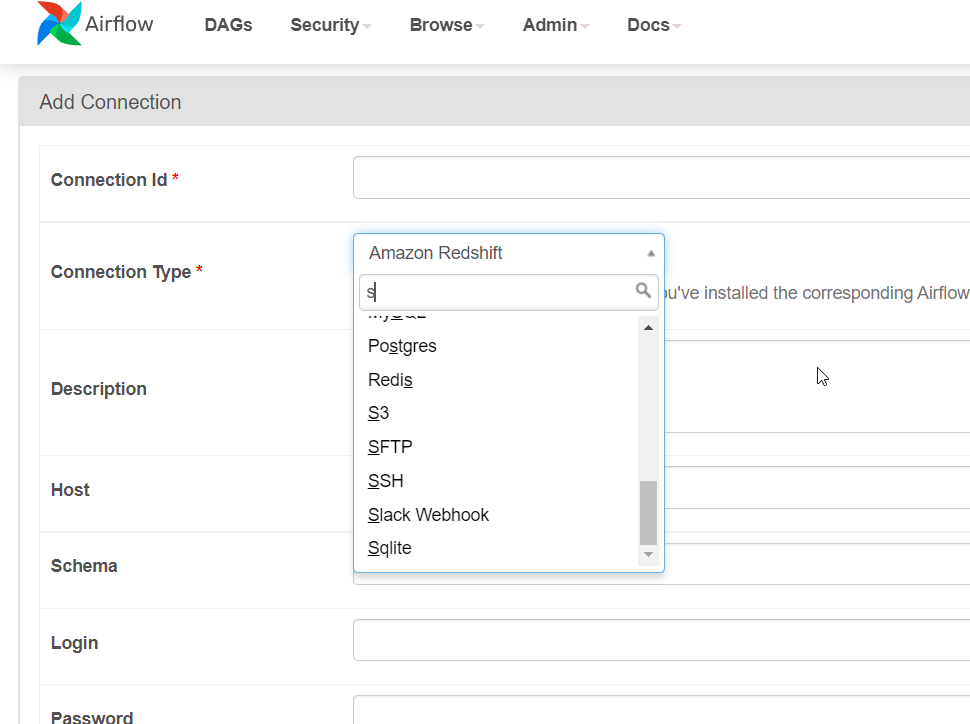Click the dropdown list scroll up arrow
This screenshot has height=724, width=970.
(x=648, y=327)
